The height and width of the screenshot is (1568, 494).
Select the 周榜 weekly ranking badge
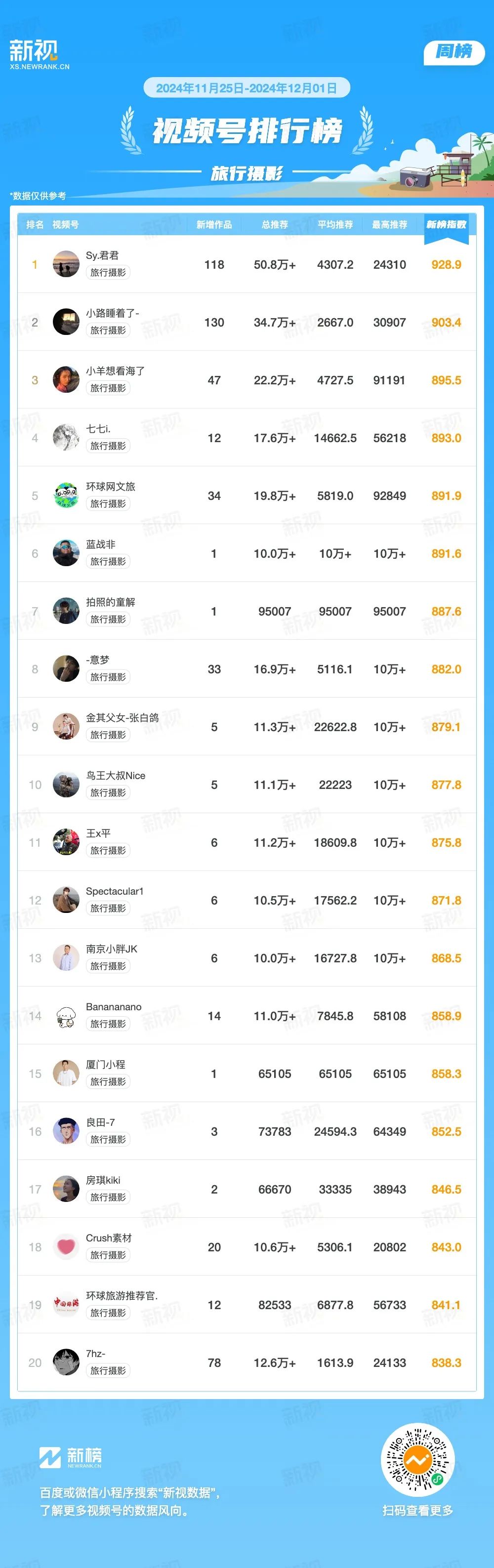click(x=454, y=51)
